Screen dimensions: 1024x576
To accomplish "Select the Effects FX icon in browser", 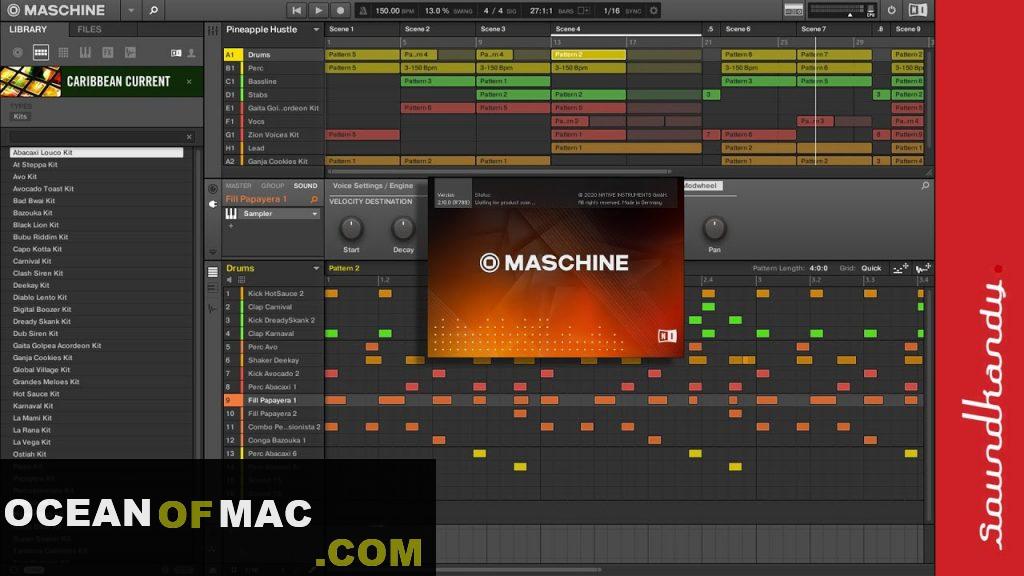I will [108, 53].
